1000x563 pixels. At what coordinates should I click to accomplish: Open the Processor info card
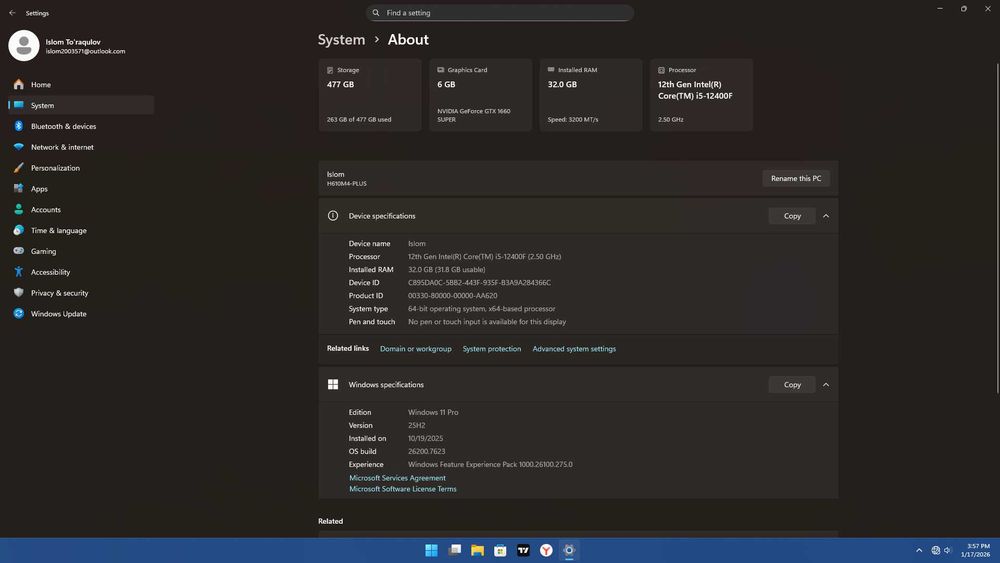(x=702, y=95)
